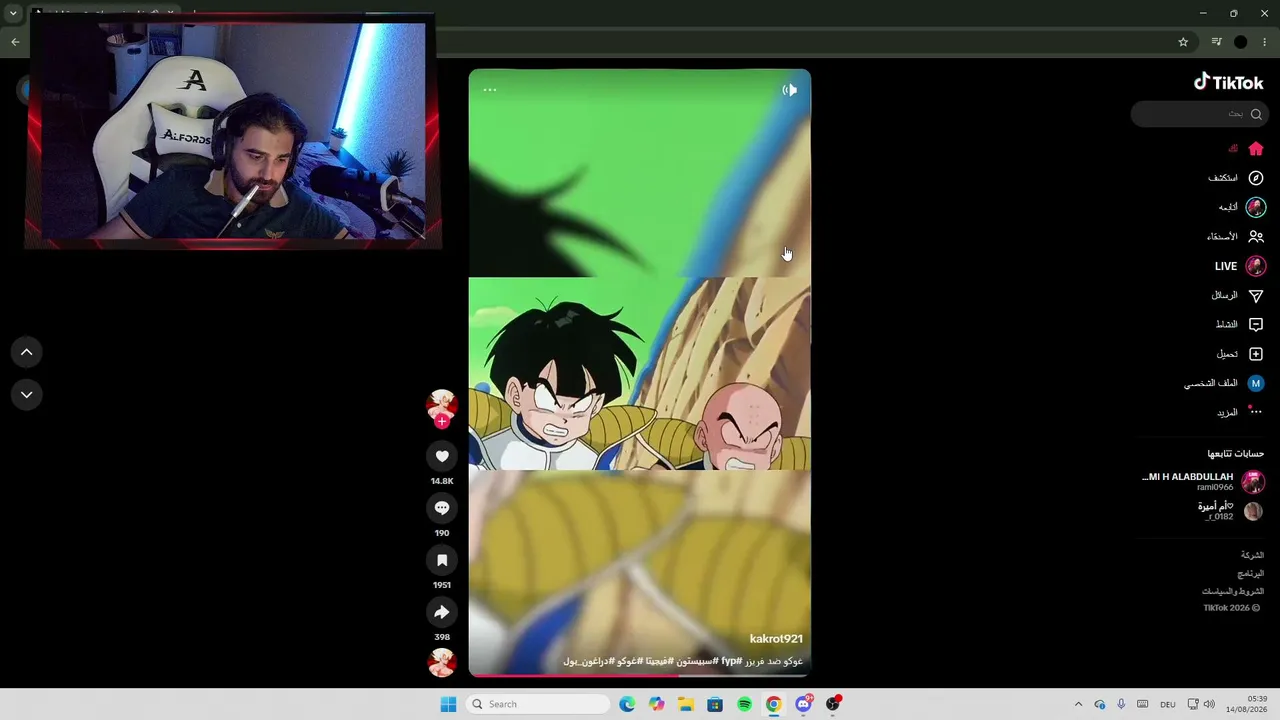The image size is (1280, 720).
Task: Click the taskbar Search box
Action: (539, 704)
